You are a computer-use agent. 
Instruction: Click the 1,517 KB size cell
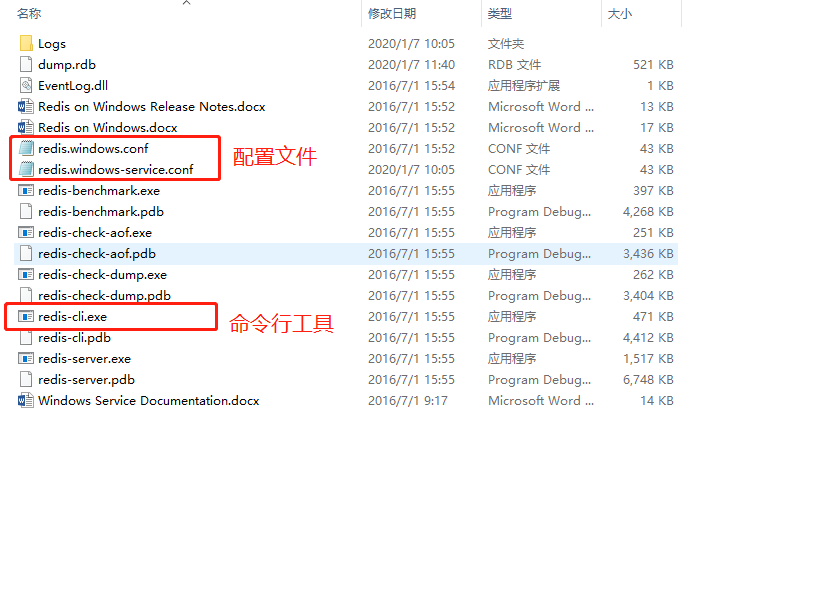pos(649,359)
